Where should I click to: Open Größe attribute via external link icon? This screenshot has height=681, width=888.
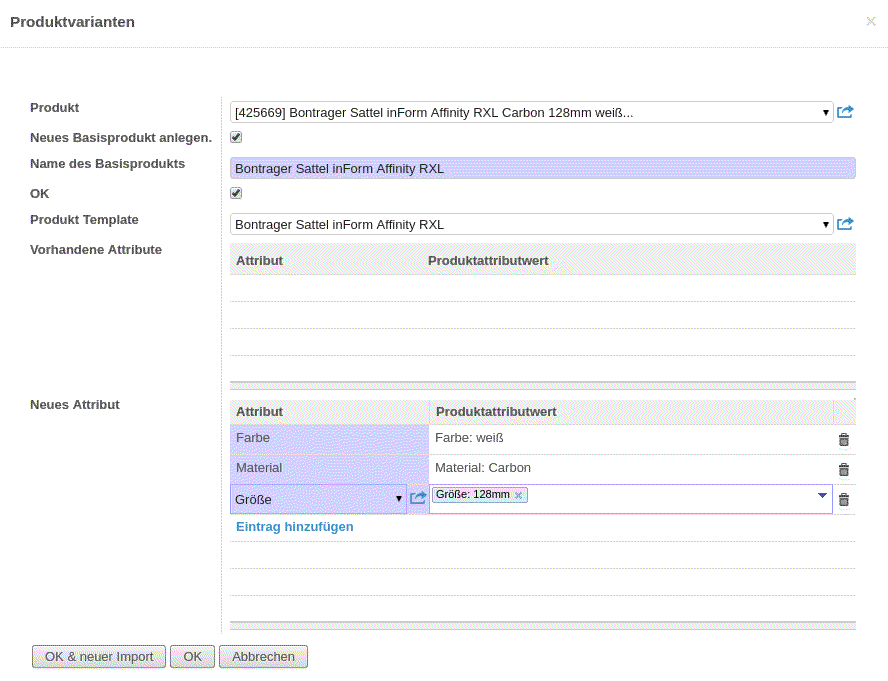tap(418, 498)
